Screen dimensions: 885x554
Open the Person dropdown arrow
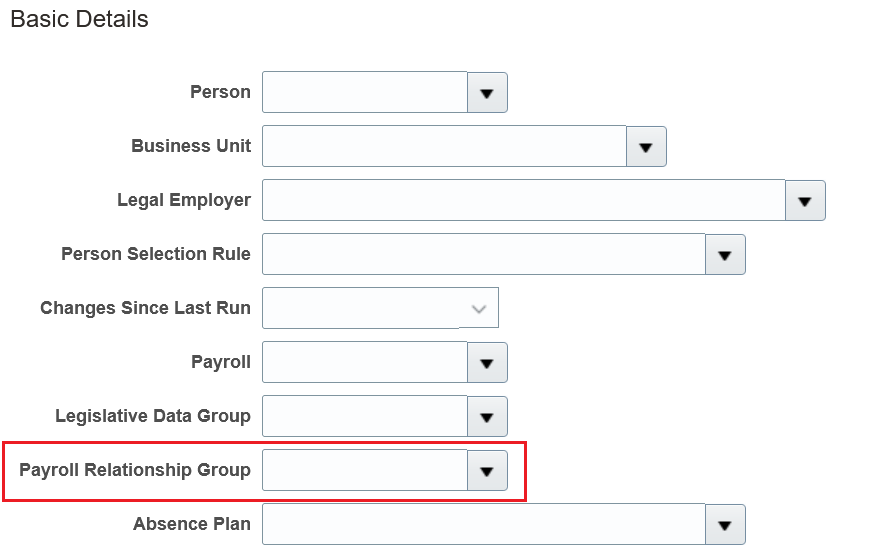click(487, 92)
